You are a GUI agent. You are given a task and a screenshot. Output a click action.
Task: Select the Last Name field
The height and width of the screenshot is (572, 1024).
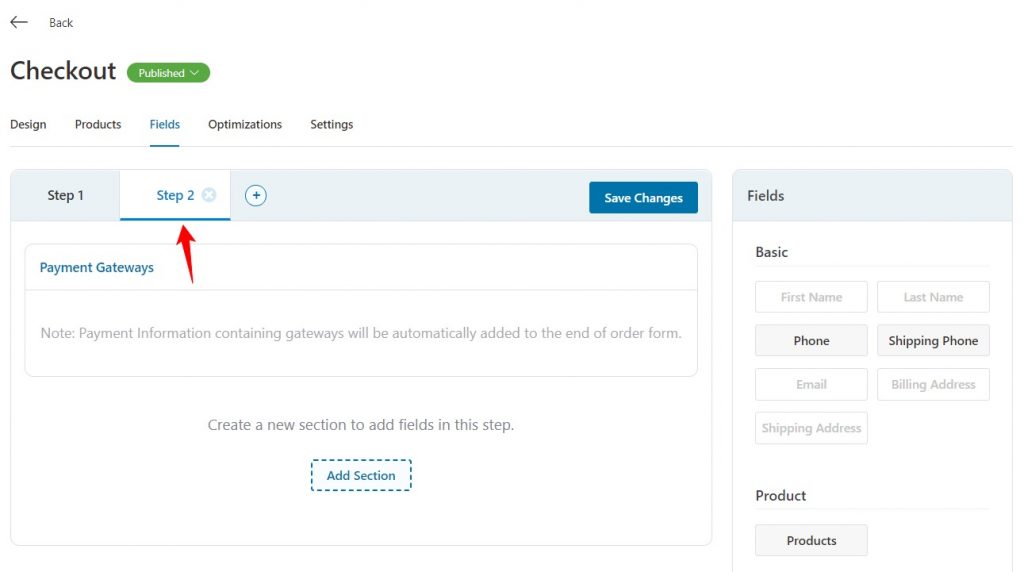point(933,297)
